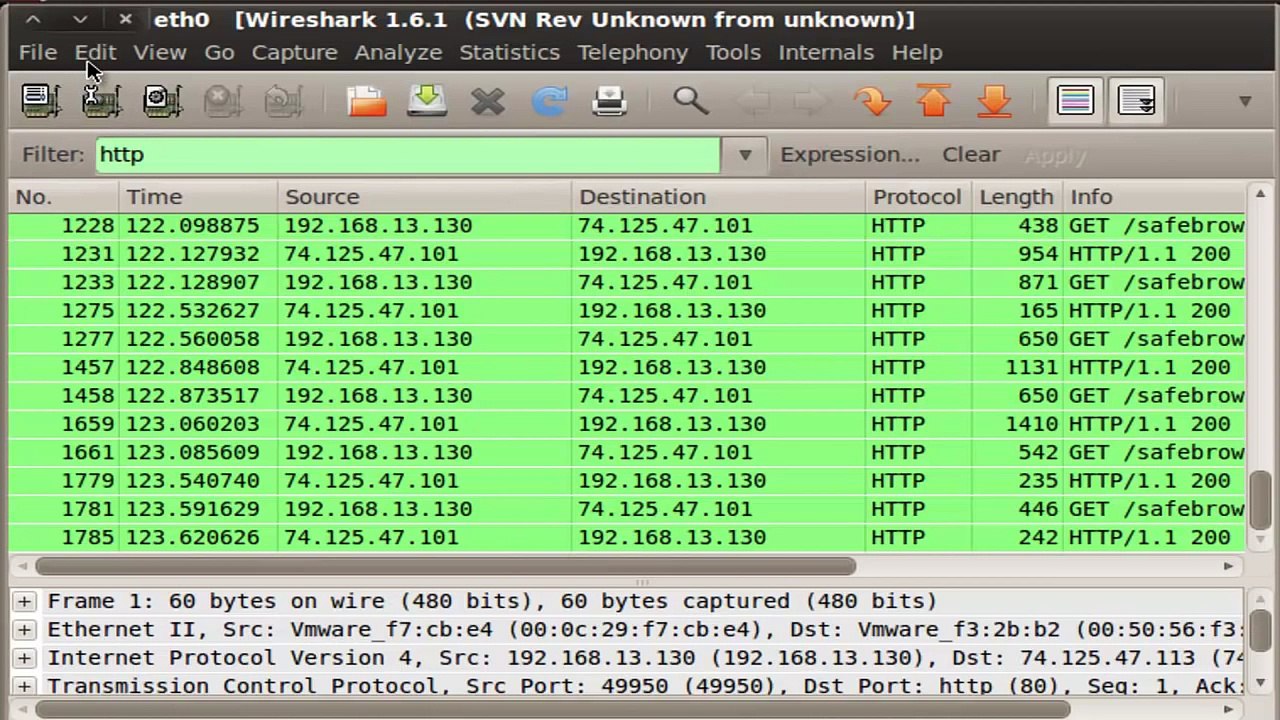Sort by the Length column header
The height and width of the screenshot is (720, 1280).
coord(1017,197)
